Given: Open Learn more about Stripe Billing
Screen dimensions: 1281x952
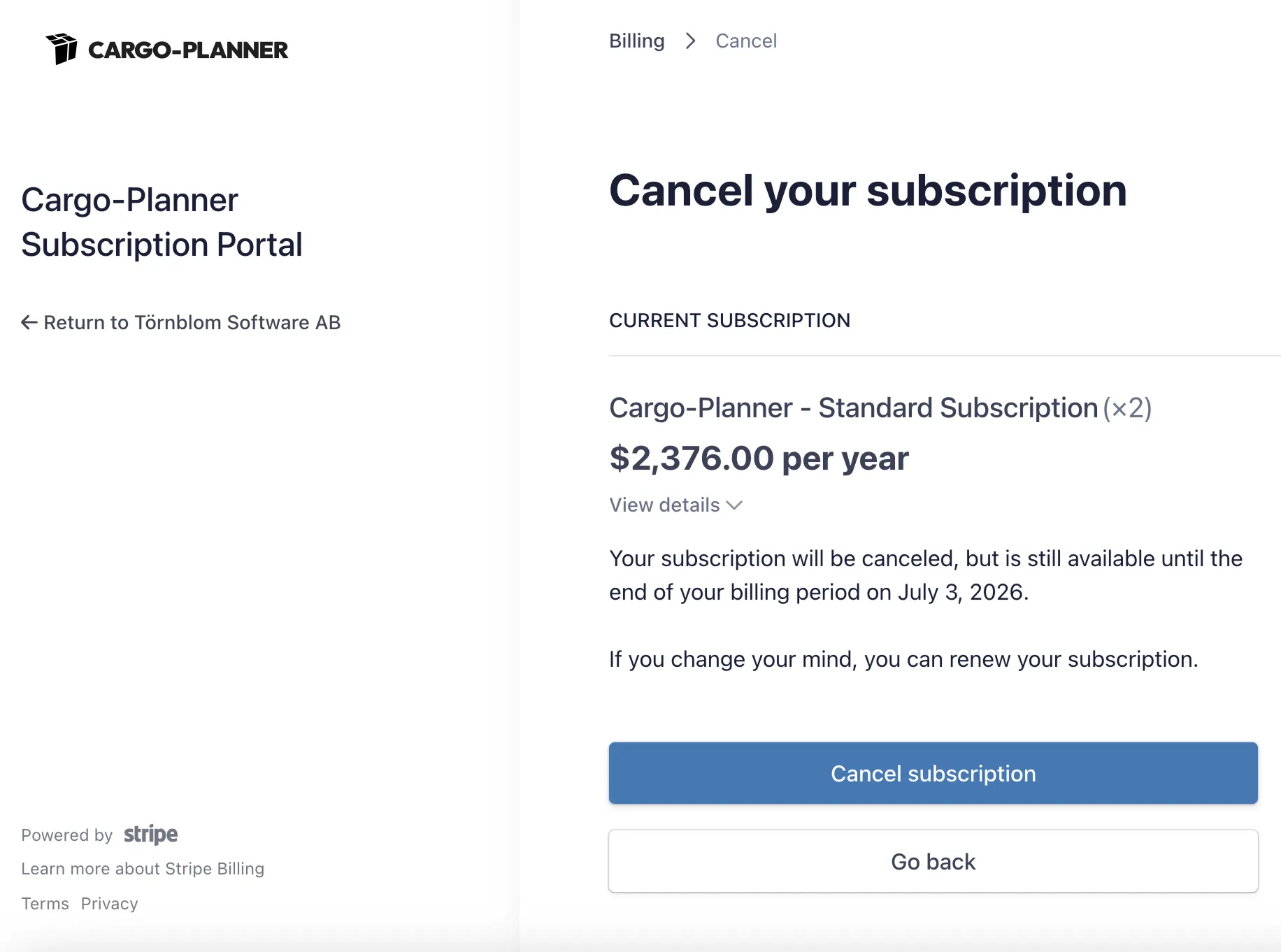Looking at the screenshot, I should pos(143,868).
